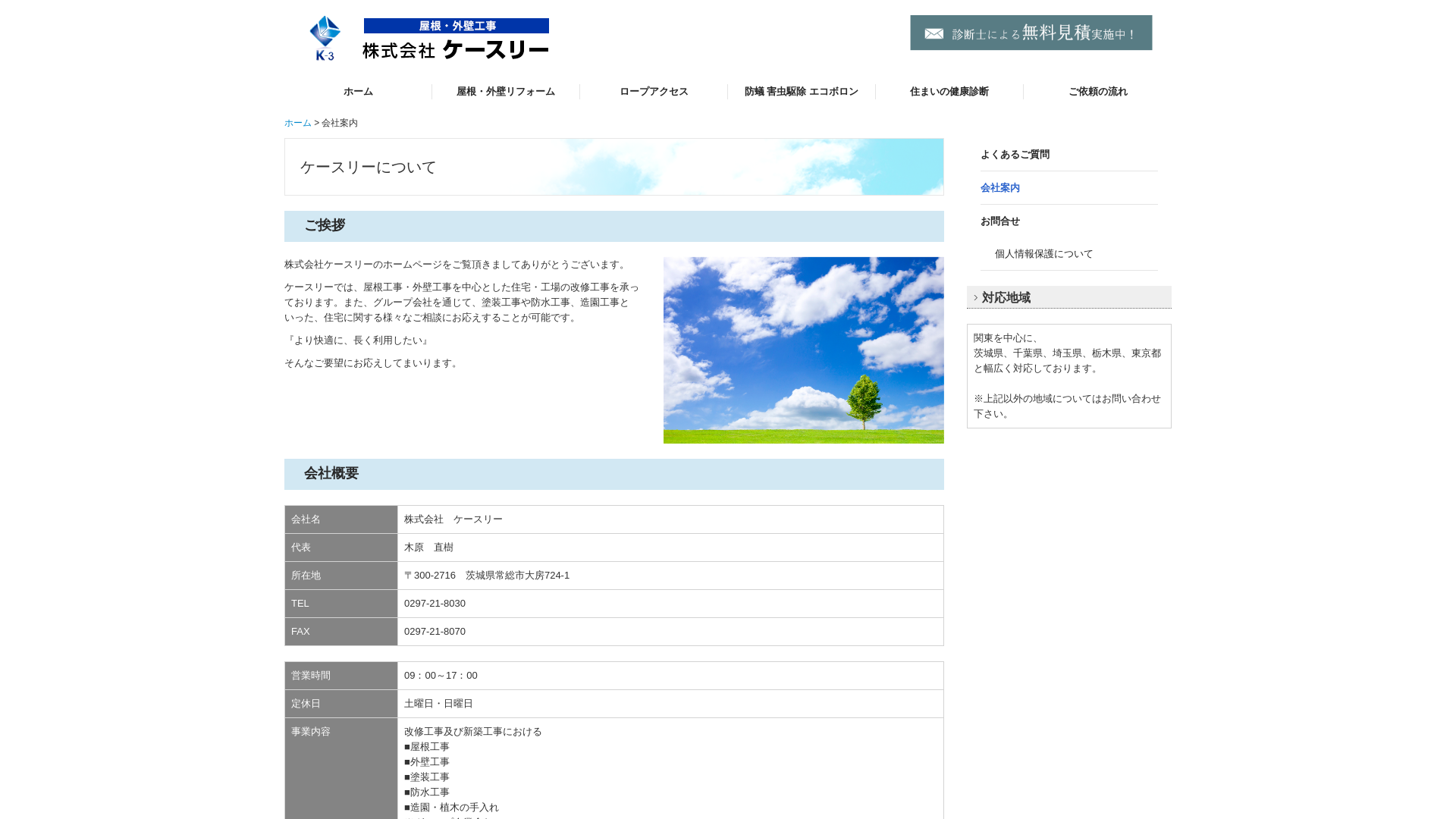Click the envelope icon in the free estimate banner
This screenshot has height=819, width=1456.
(x=934, y=33)
